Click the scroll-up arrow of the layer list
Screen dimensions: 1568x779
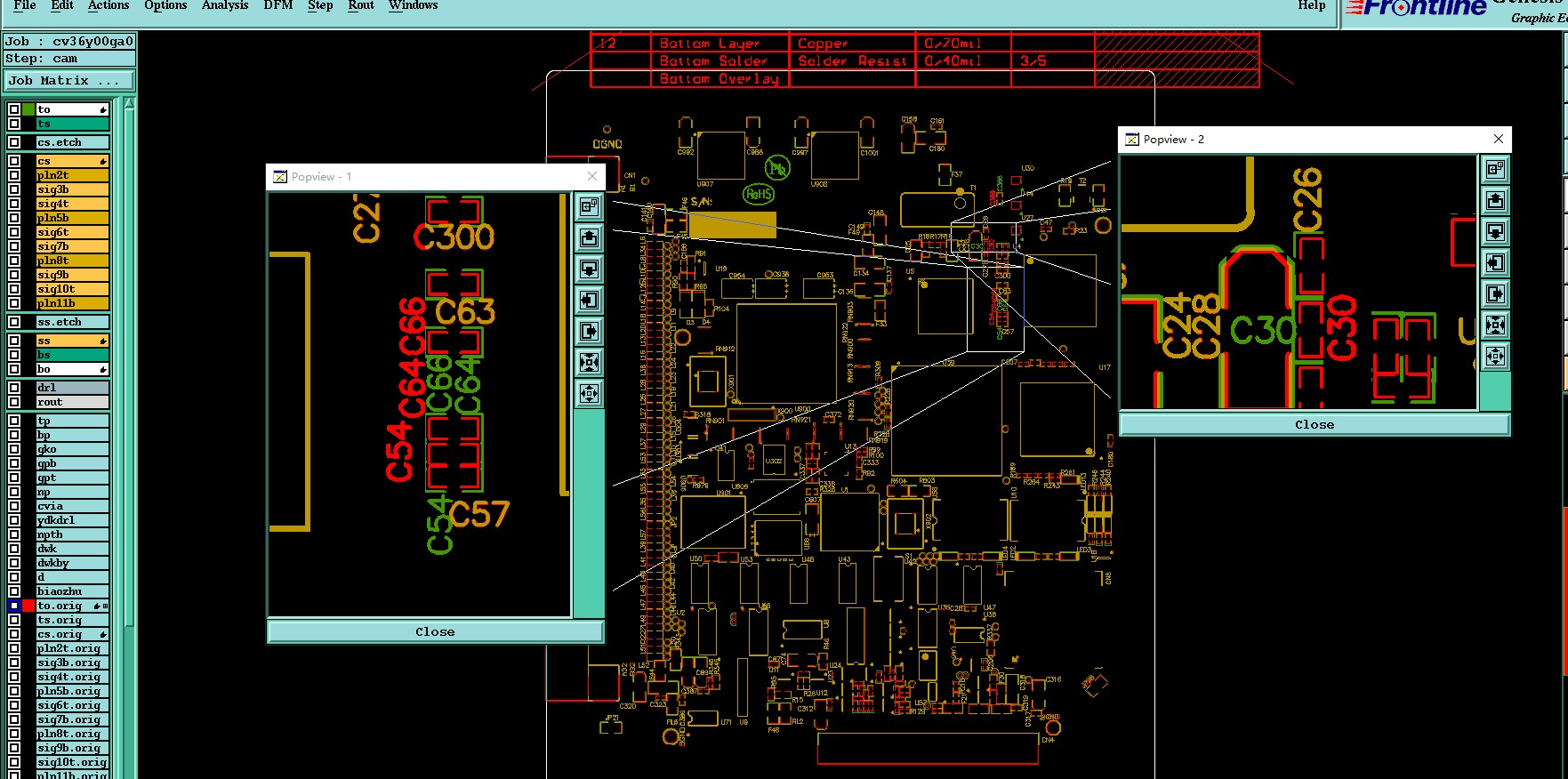pos(130,104)
